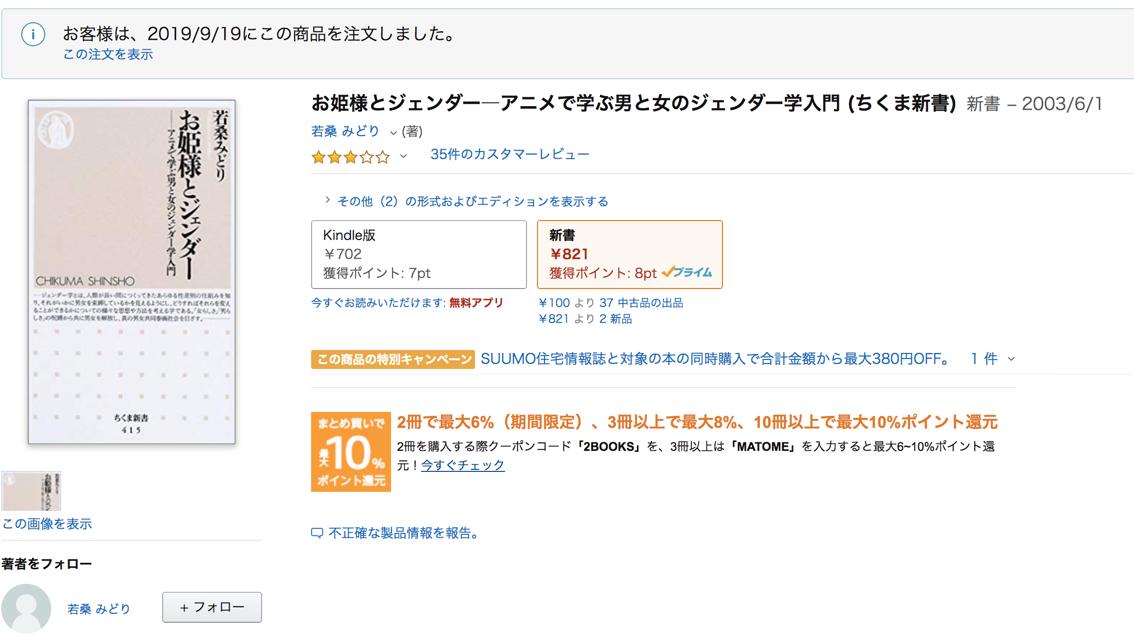Screen dimensions: 1134x637
Task: Open the 2冊で最大6% point promotion headline
Action: (x=697, y=422)
